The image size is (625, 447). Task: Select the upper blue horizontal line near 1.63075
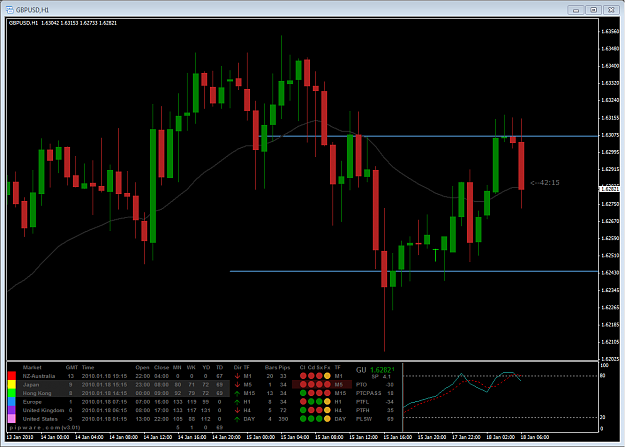point(429,136)
